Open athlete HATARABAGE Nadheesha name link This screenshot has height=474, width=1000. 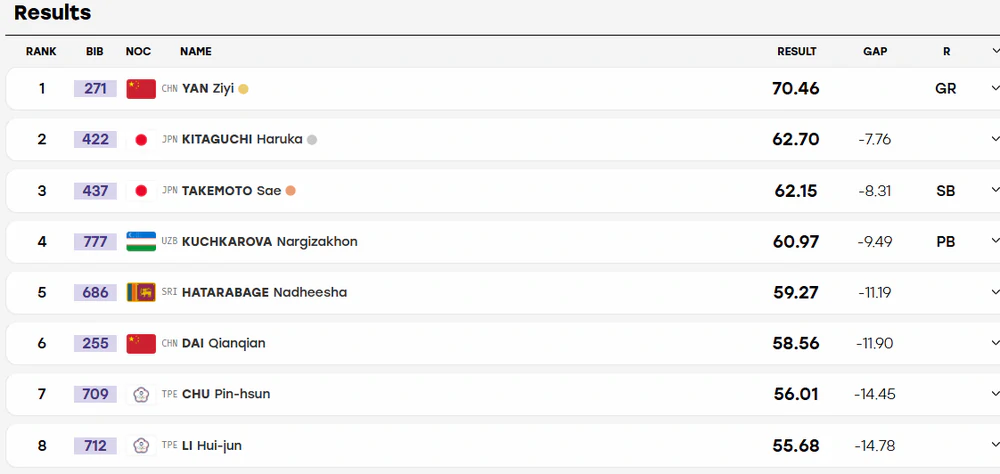click(x=265, y=293)
